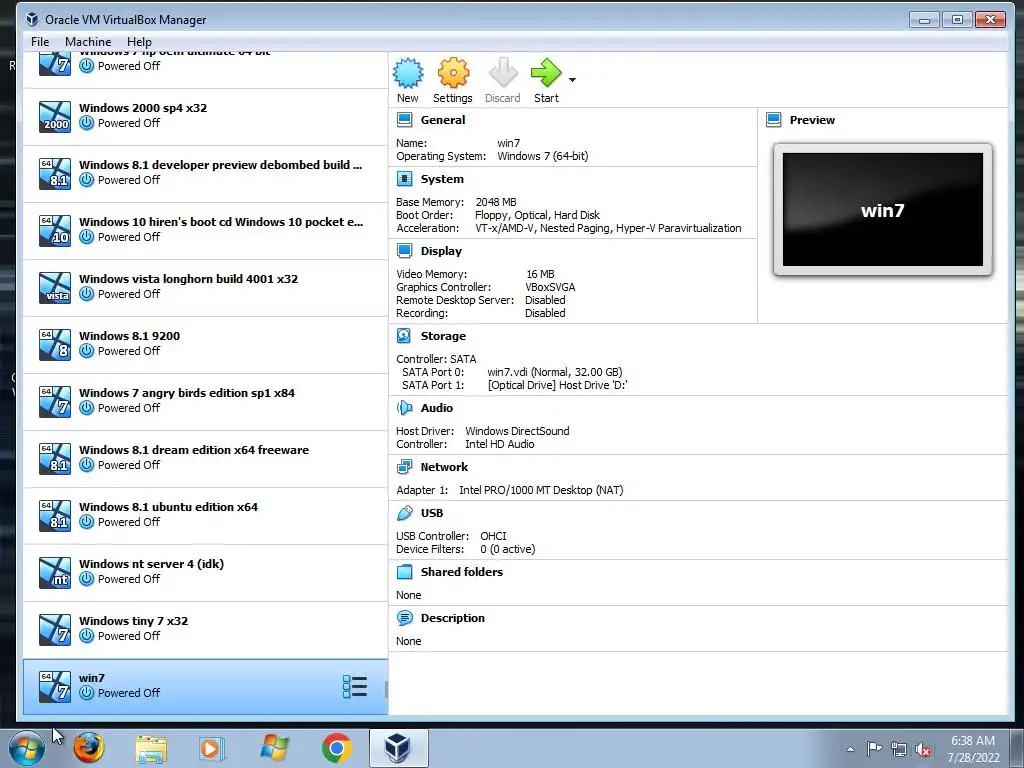Image resolution: width=1024 pixels, height=768 pixels.
Task: Click the Optical Drive Host Drive entry
Action: (557, 385)
